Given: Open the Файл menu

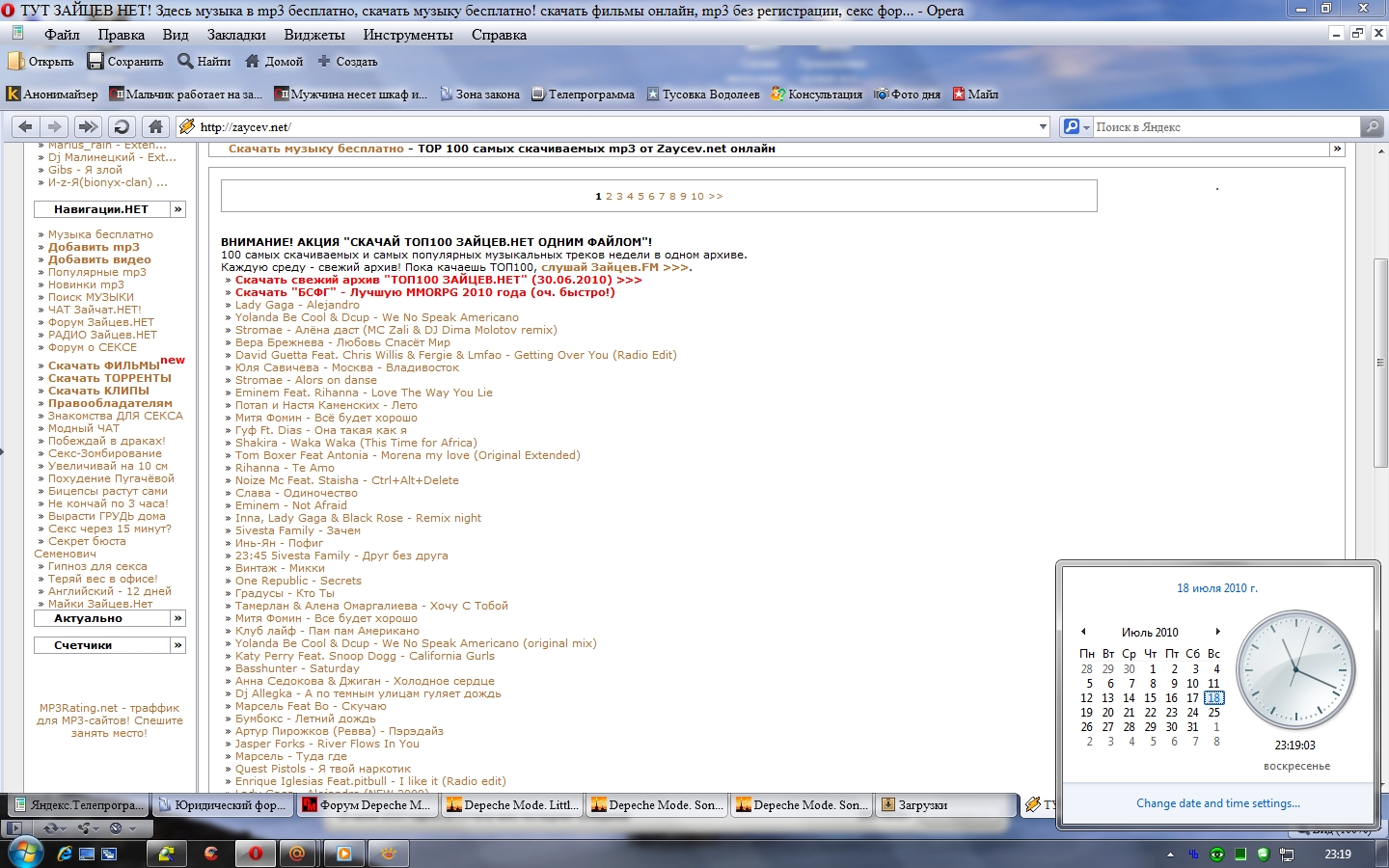Looking at the screenshot, I should pyautogui.click(x=62, y=35).
